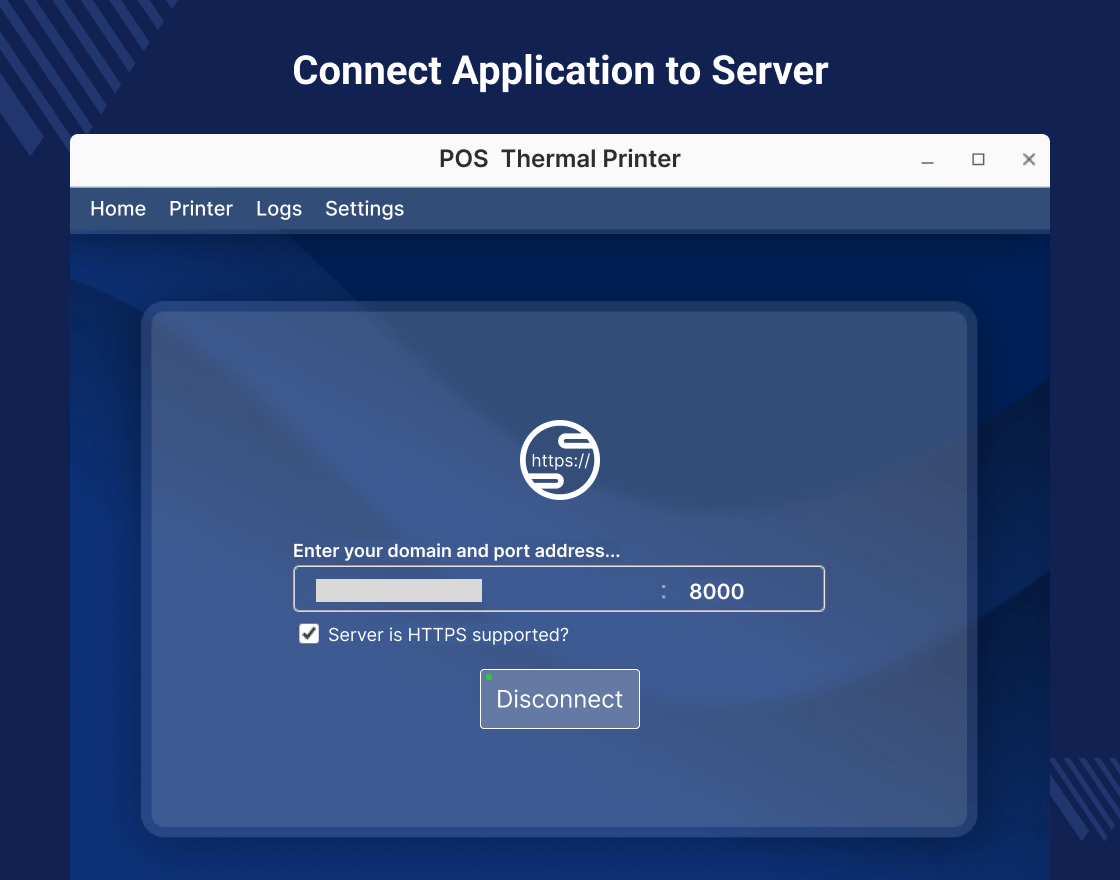The width and height of the screenshot is (1120, 880).
Task: Click the https:// globe icon
Action: [x=559, y=460]
